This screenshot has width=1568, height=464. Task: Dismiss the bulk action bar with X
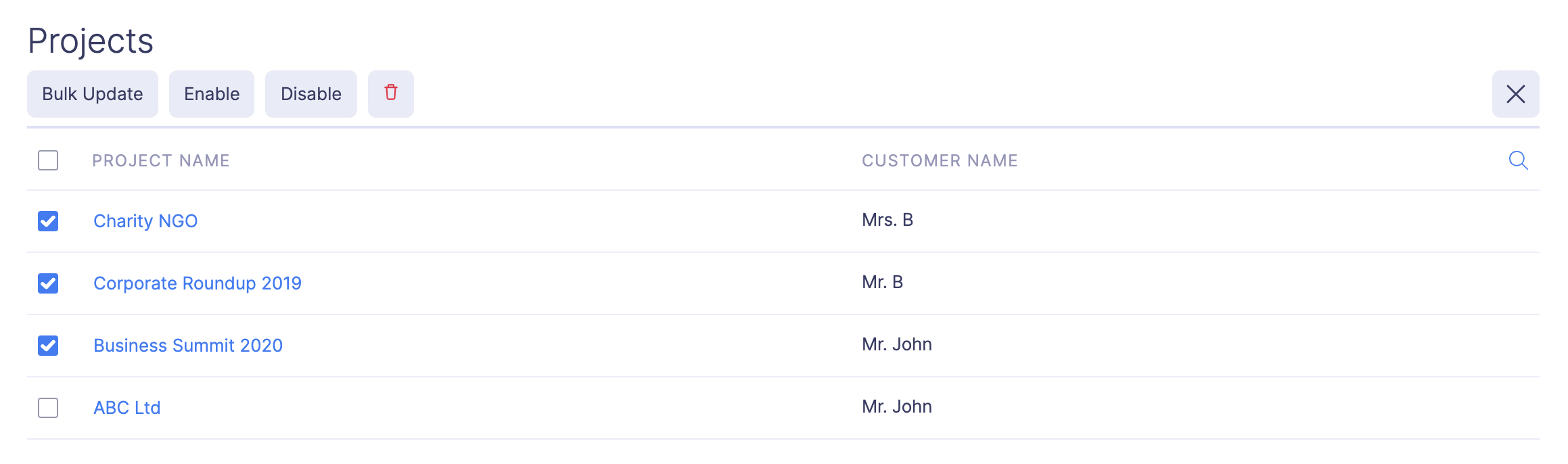pyautogui.click(x=1515, y=94)
